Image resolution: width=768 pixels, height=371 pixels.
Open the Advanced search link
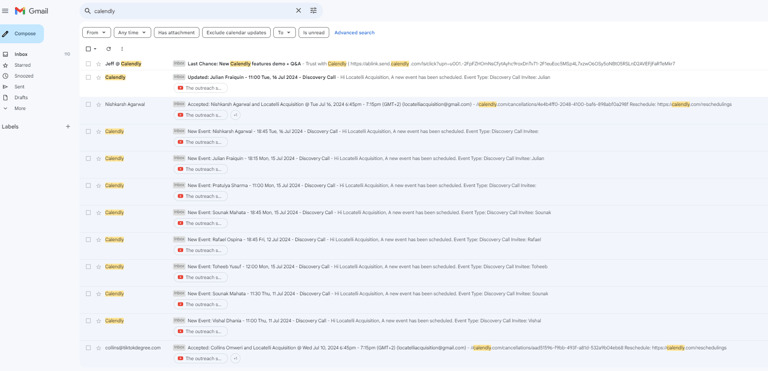click(x=354, y=32)
